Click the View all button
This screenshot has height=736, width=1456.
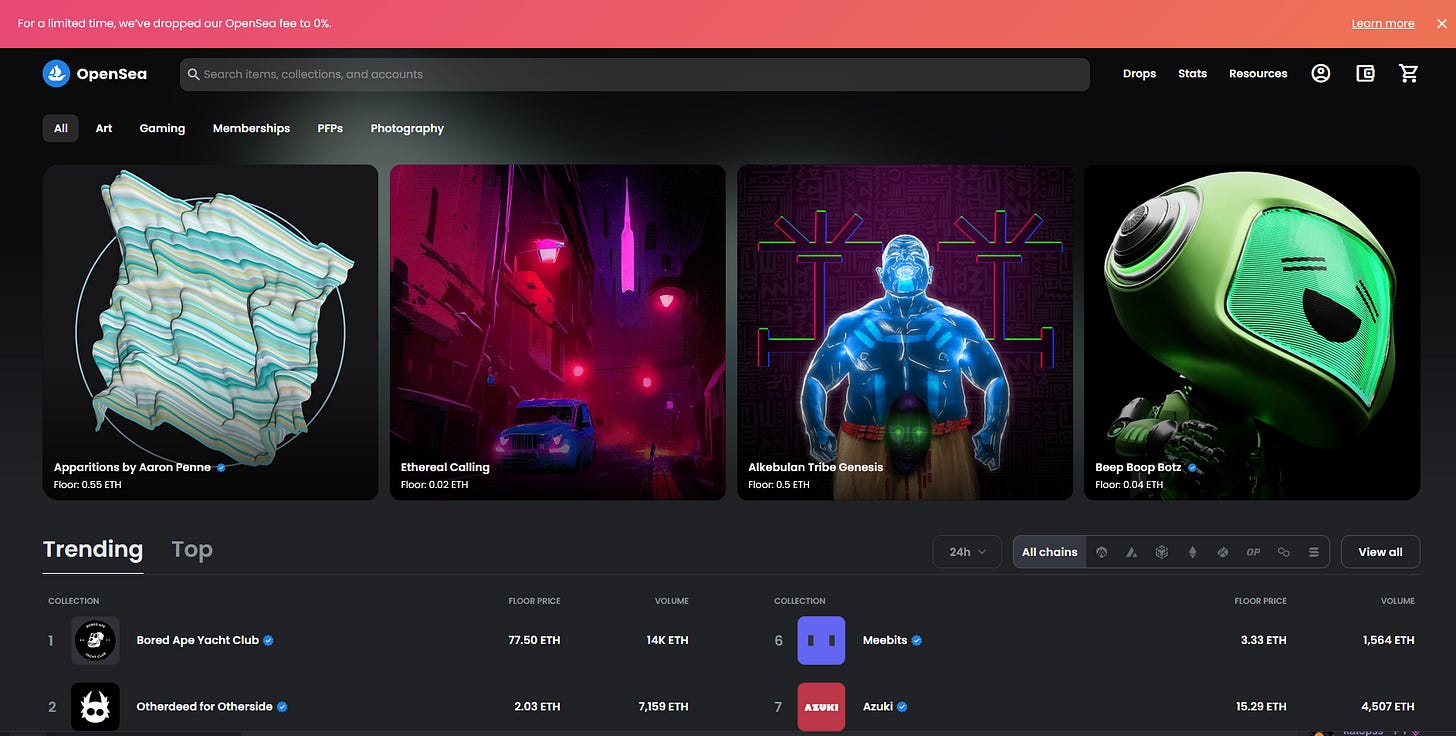(1380, 552)
